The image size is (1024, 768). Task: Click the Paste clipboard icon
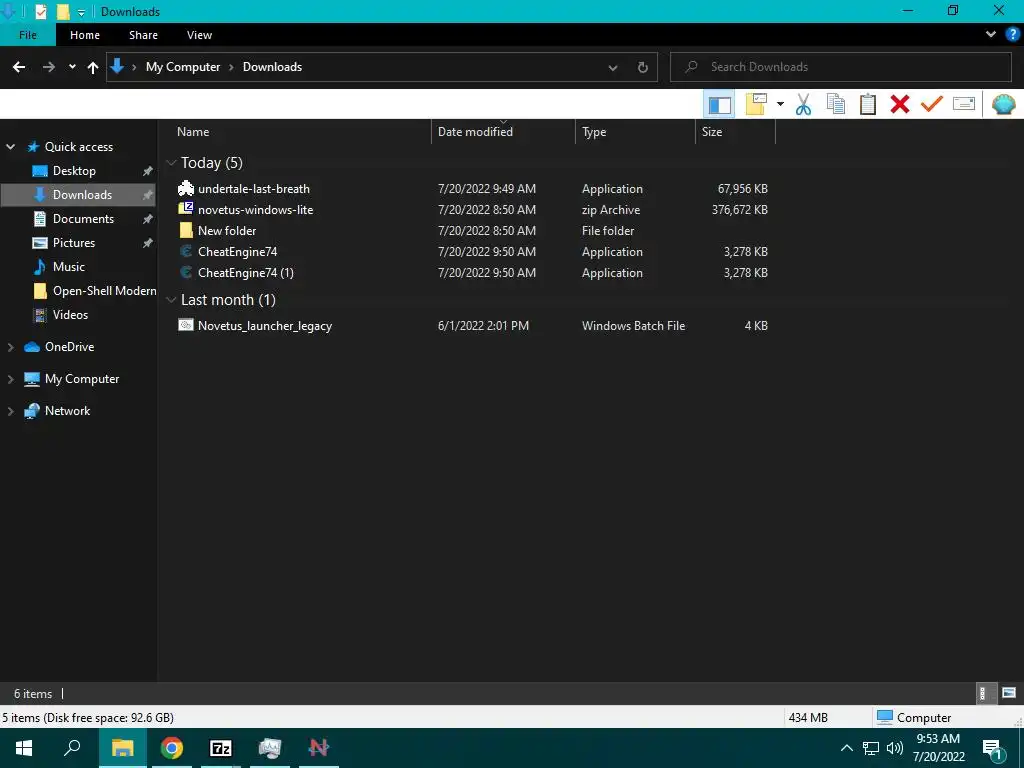pos(867,104)
